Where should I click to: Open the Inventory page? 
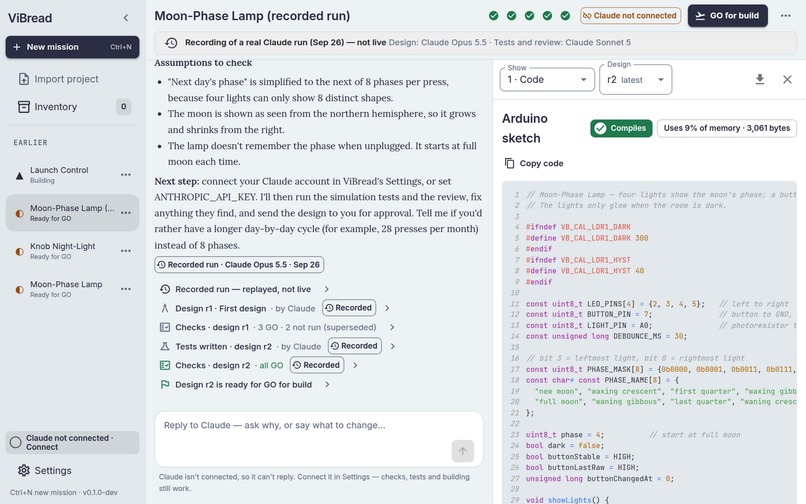coord(72,106)
